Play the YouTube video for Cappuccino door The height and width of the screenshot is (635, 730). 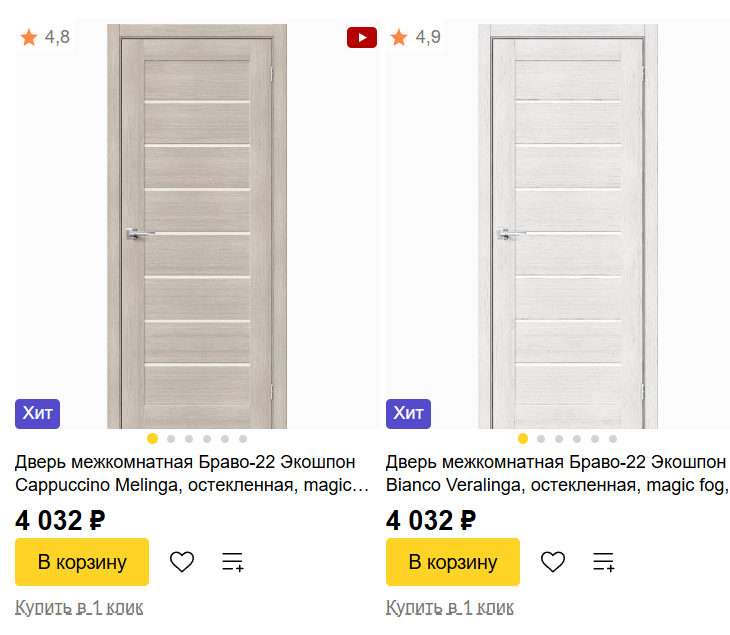tap(361, 38)
